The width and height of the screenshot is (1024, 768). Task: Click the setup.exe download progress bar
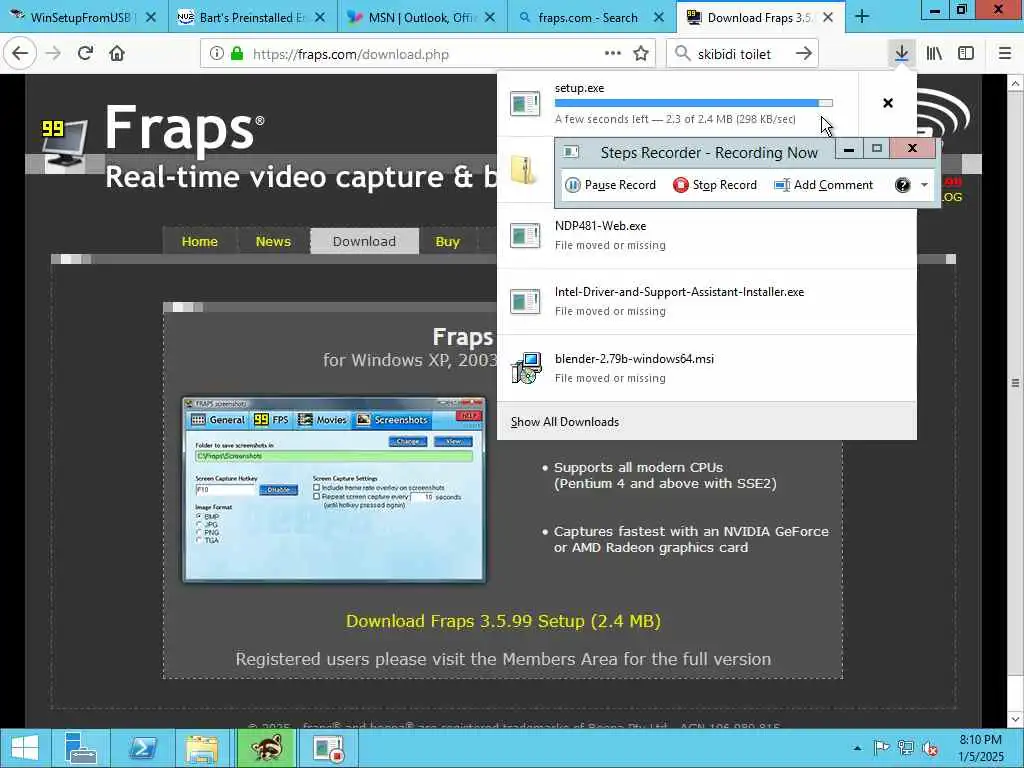pos(694,103)
